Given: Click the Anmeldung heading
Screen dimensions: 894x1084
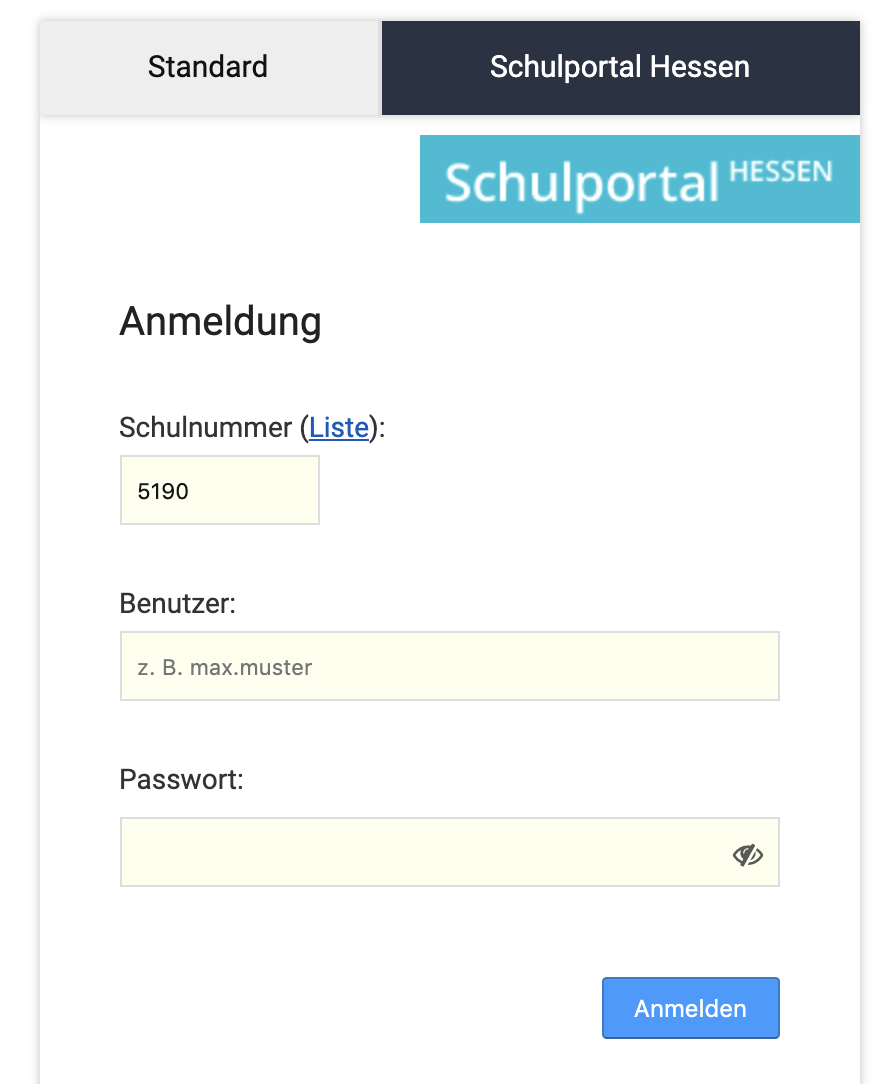Looking at the screenshot, I should [220, 322].
